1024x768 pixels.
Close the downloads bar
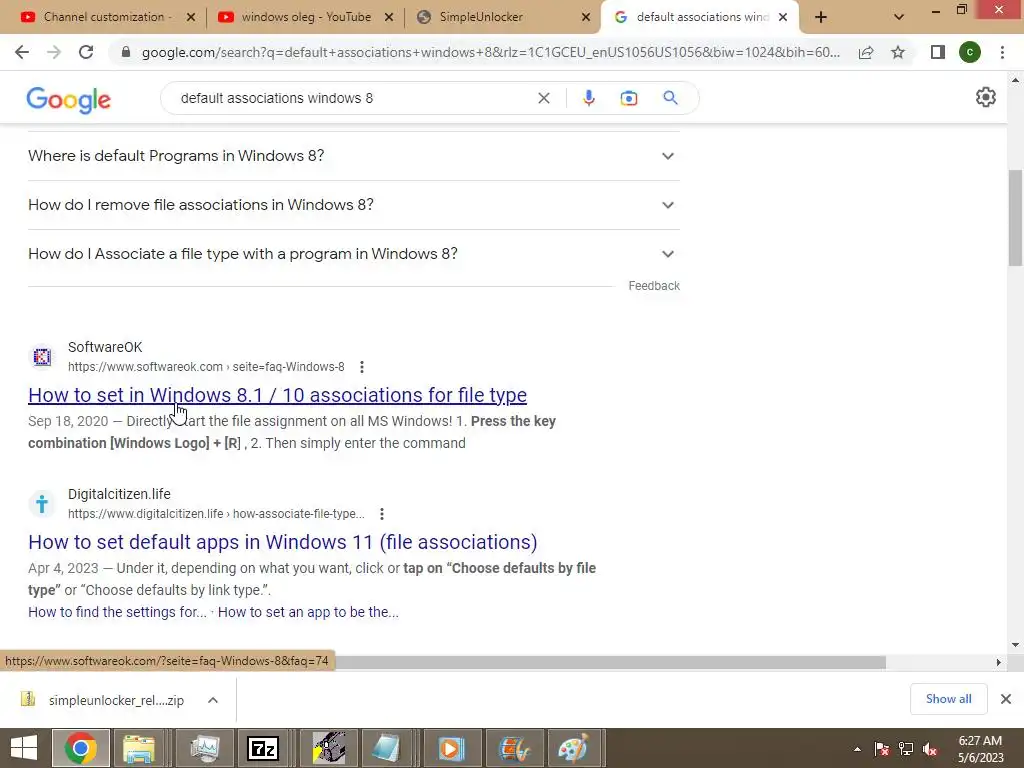tap(1006, 699)
